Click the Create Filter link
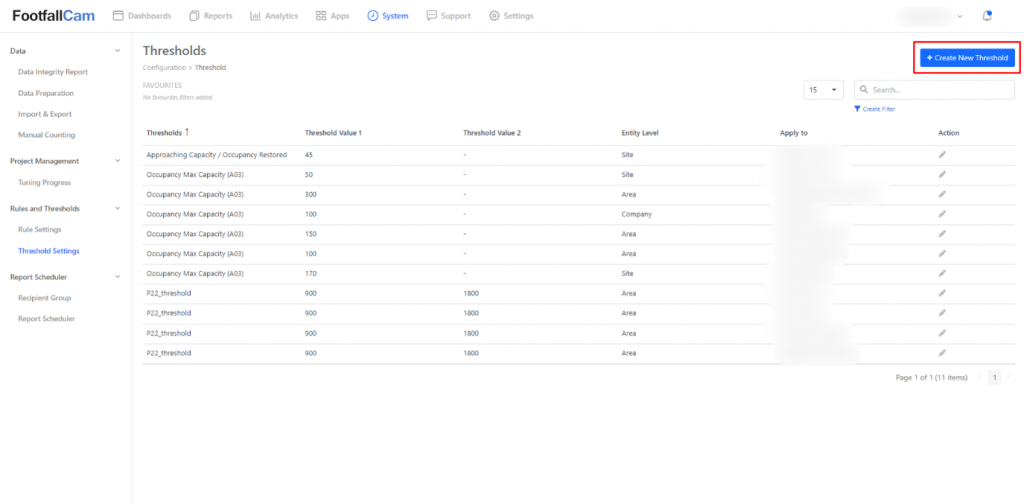Image resolution: width=1024 pixels, height=504 pixels. 875,109
